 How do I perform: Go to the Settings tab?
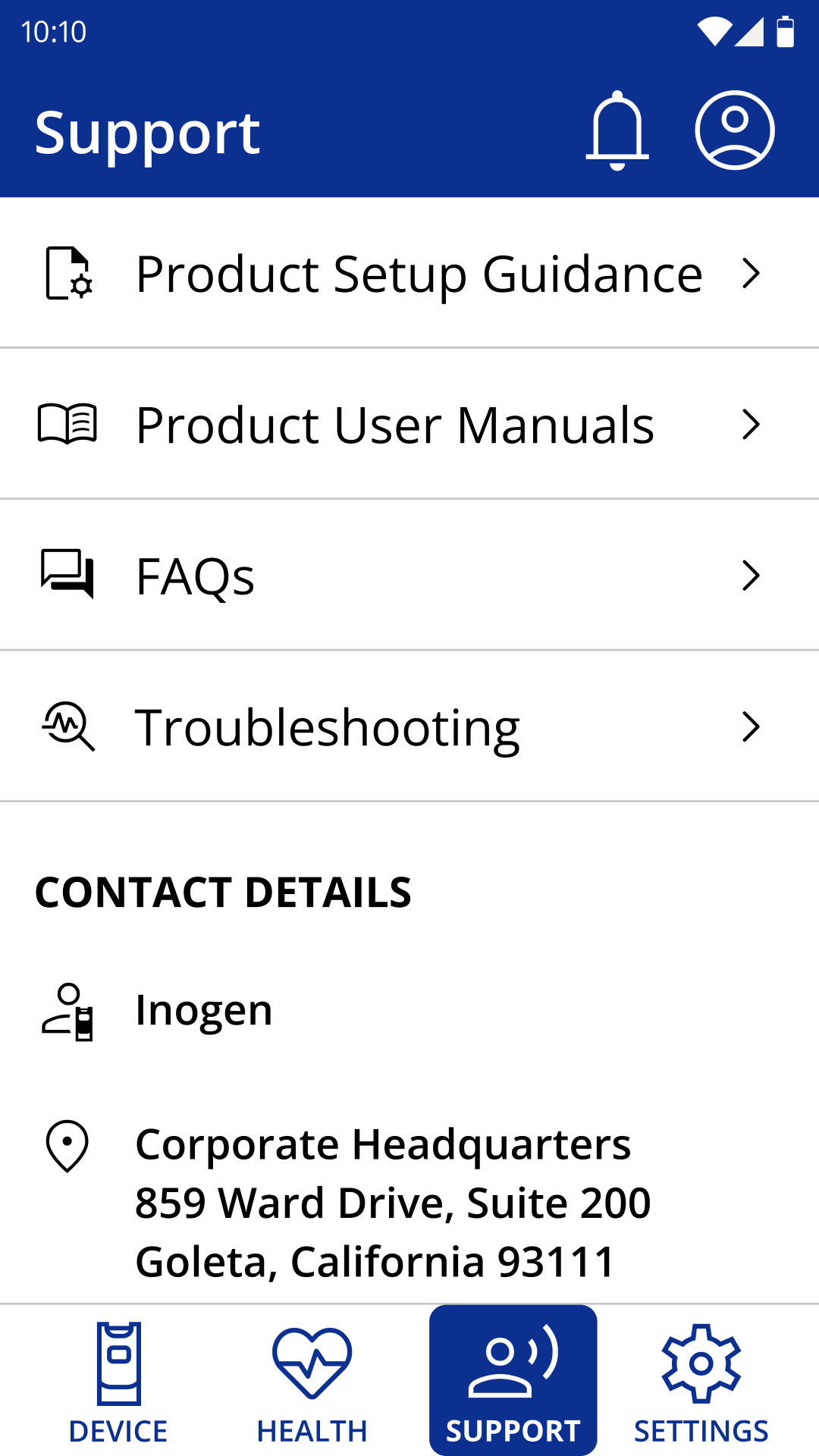tap(701, 1382)
